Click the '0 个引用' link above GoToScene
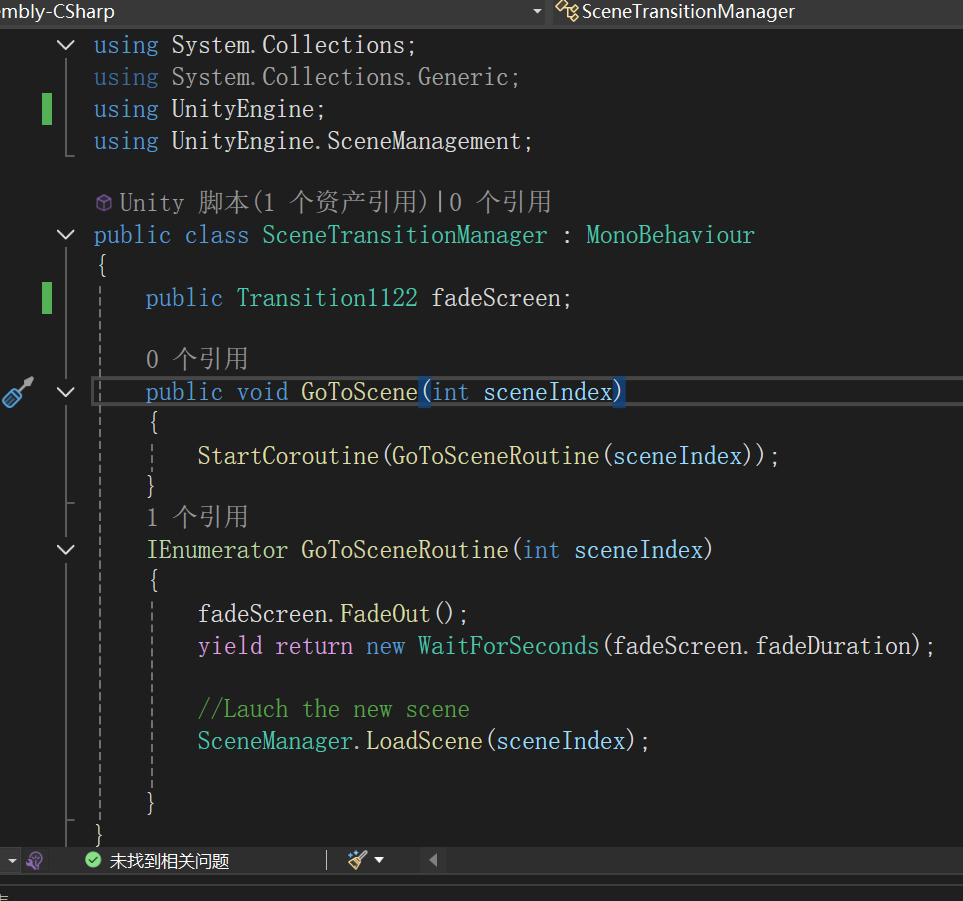 (x=196, y=359)
